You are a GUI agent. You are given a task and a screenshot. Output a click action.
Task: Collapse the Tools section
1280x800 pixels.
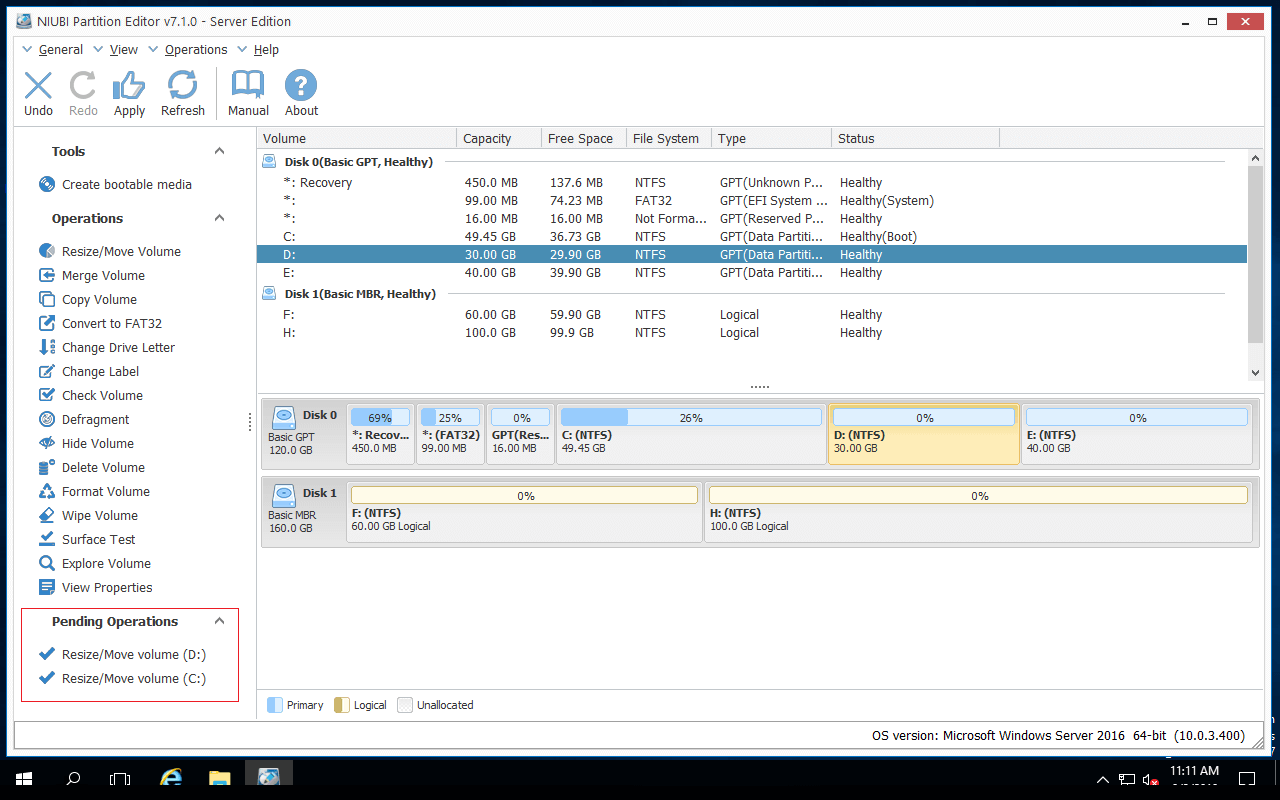coord(219,151)
